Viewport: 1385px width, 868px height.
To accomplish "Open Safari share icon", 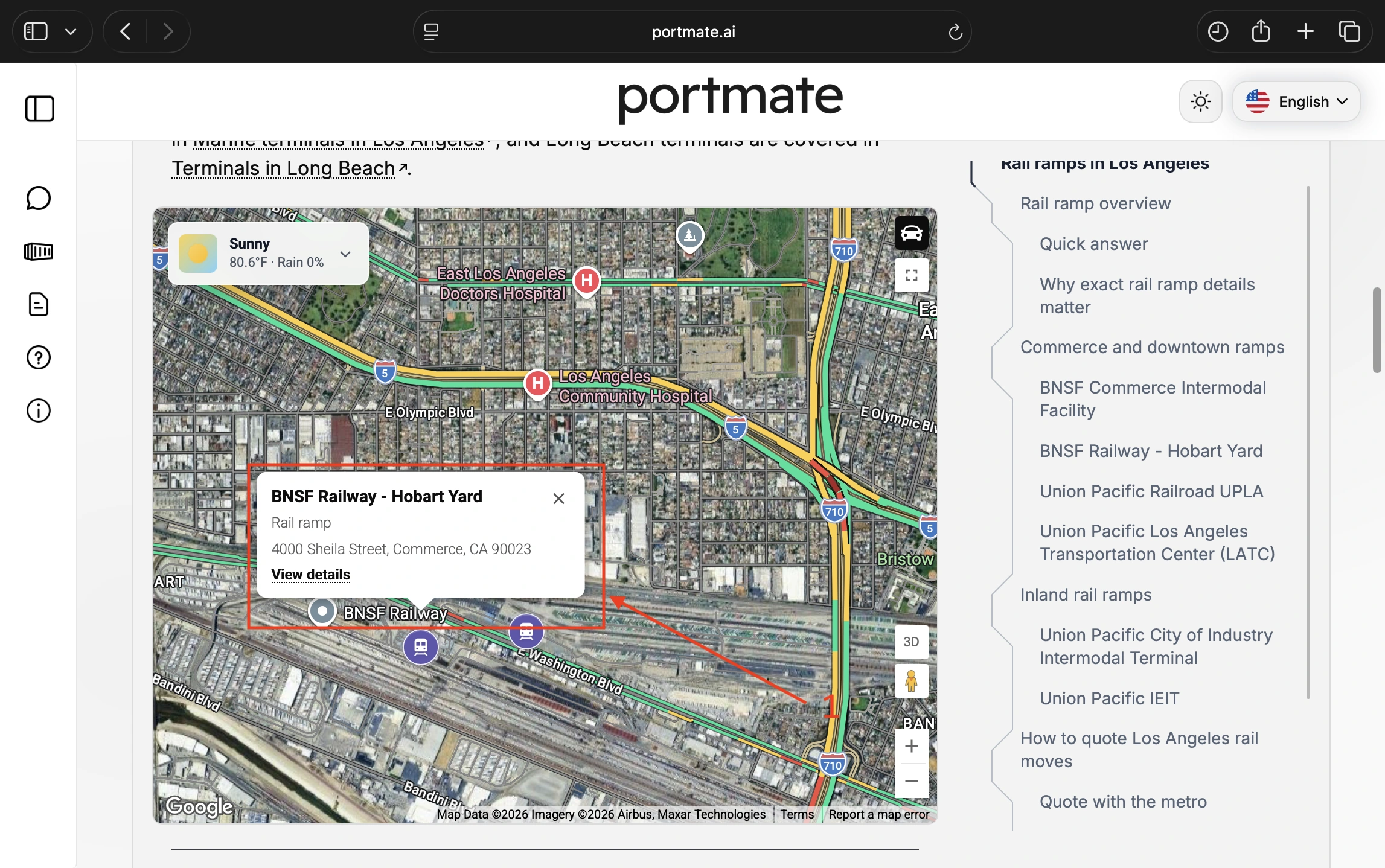I will 1261,31.
